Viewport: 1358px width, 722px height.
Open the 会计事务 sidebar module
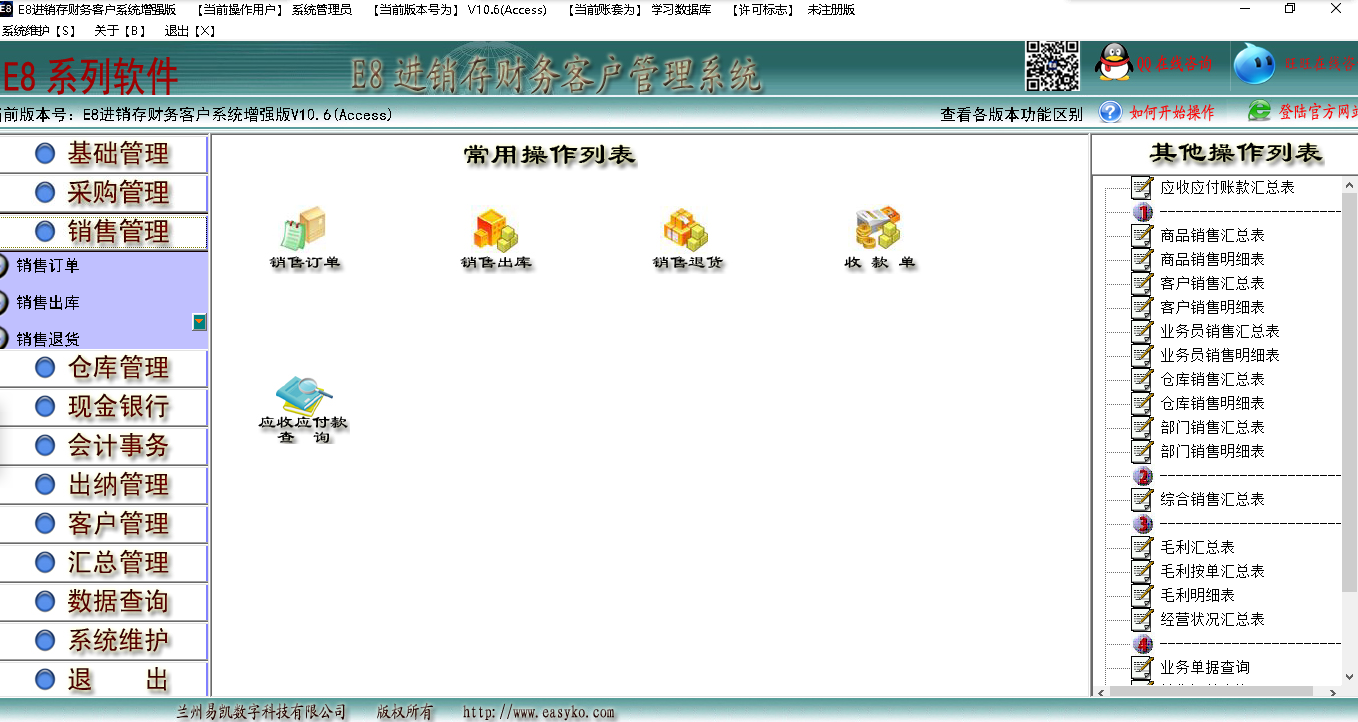coord(103,446)
